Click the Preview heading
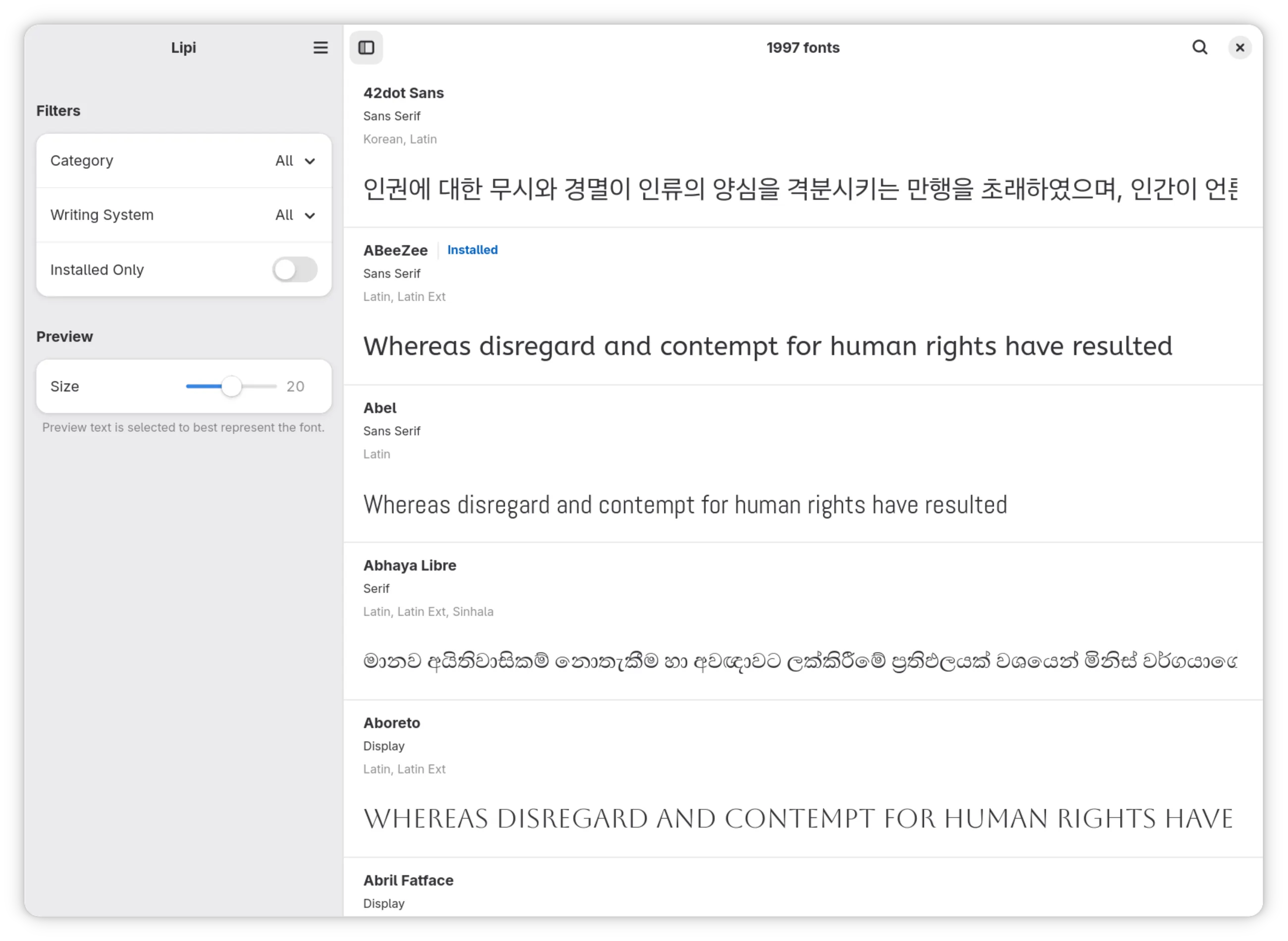 (x=64, y=337)
